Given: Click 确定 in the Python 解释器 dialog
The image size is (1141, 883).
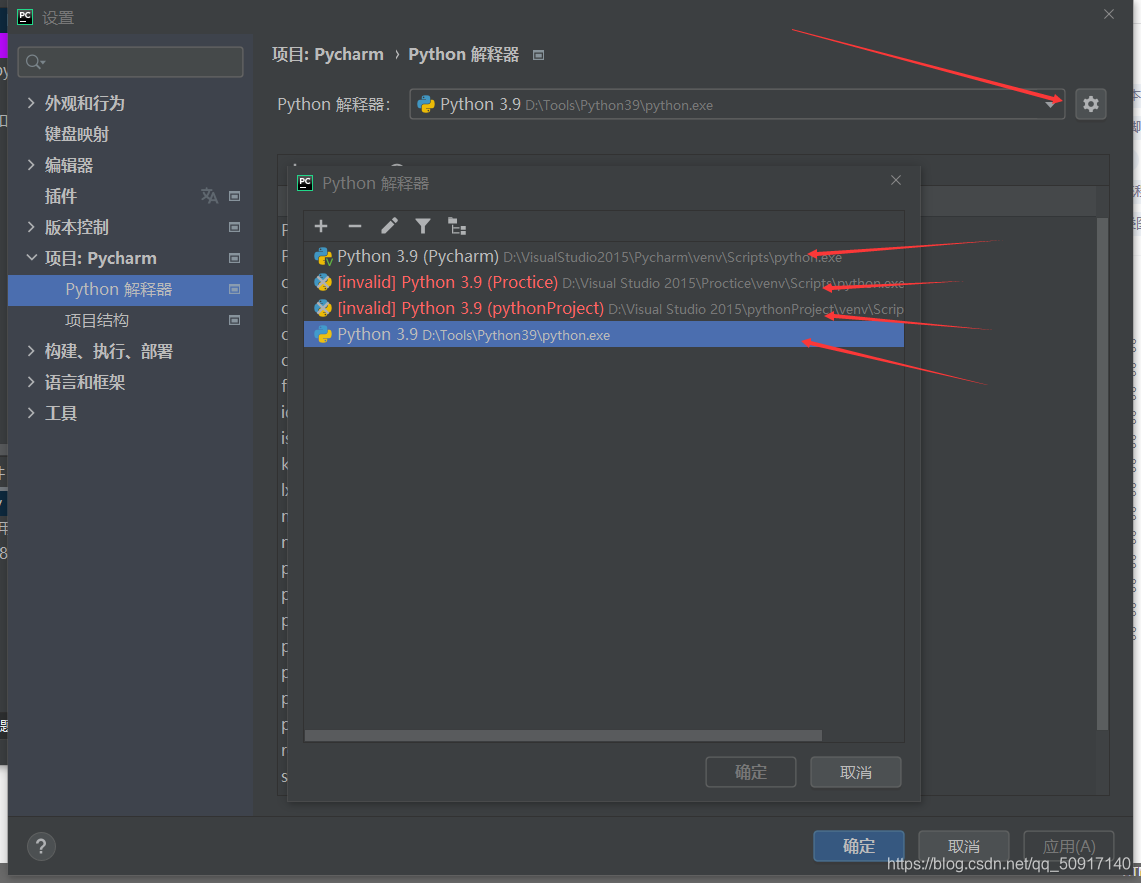Looking at the screenshot, I should [751, 772].
